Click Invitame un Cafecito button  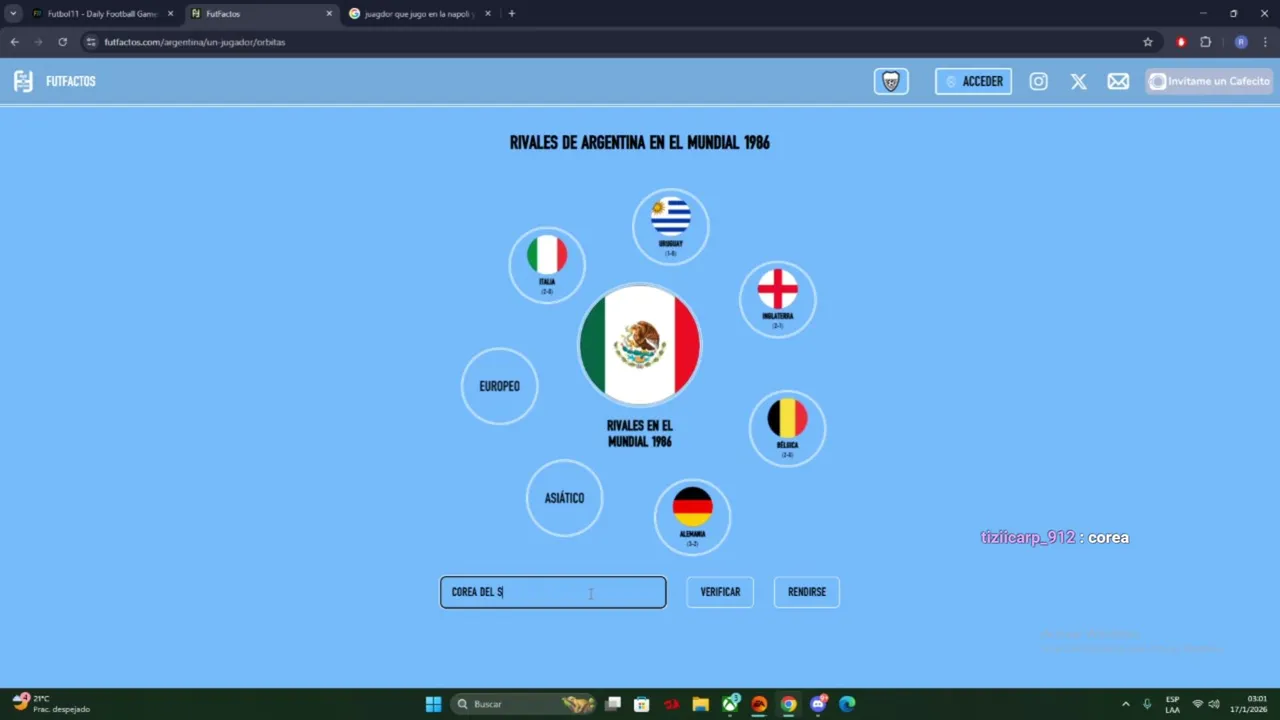pos(1210,82)
